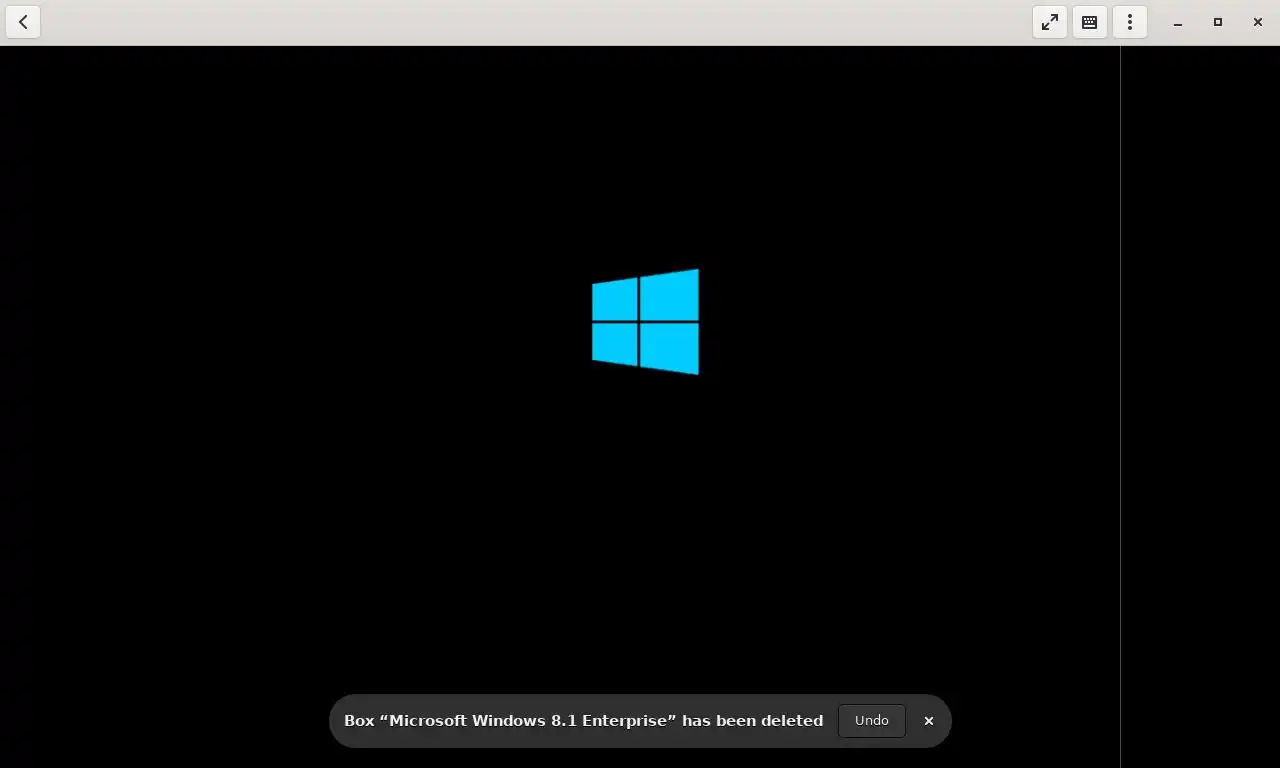
Task: Open the three-dot actions menu
Action: click(1130, 22)
